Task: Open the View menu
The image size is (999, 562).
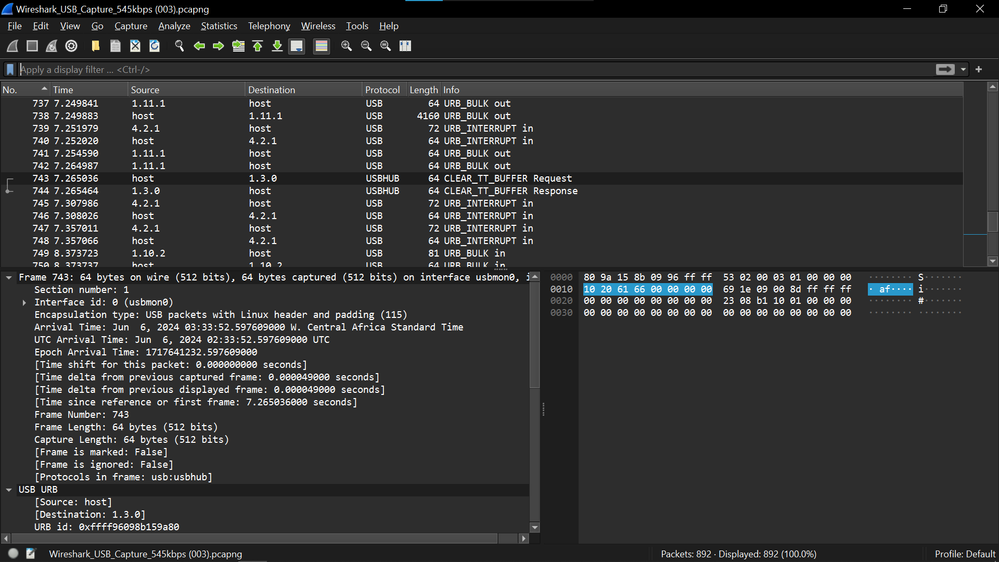Action: (69, 26)
